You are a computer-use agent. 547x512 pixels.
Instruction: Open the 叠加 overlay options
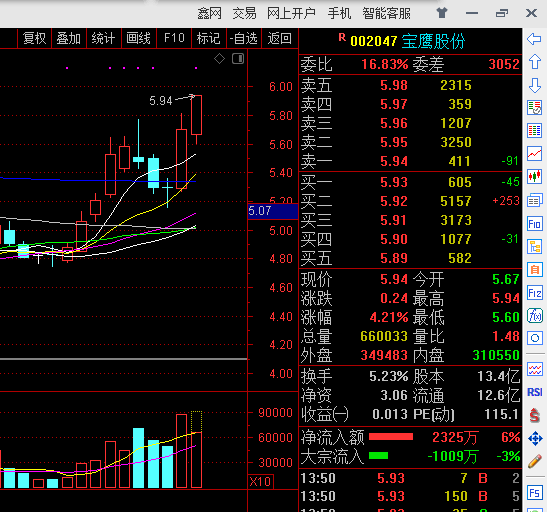pos(69,38)
